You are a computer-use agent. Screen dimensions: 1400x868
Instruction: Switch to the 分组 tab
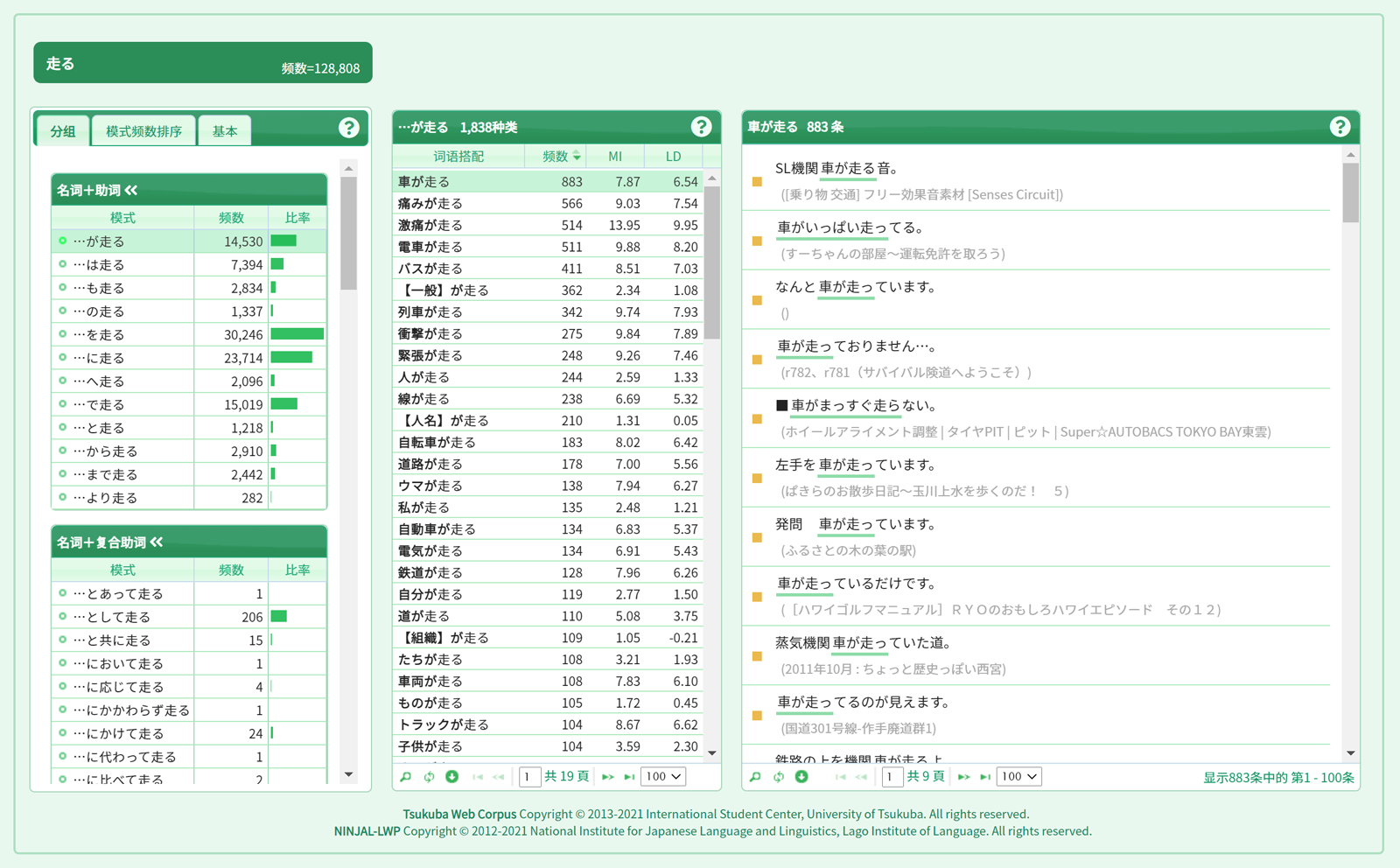63,131
